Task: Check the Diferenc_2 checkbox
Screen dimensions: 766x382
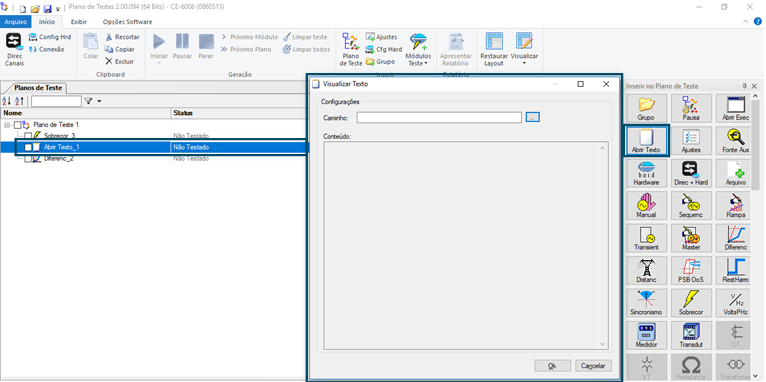Action: pos(28,159)
